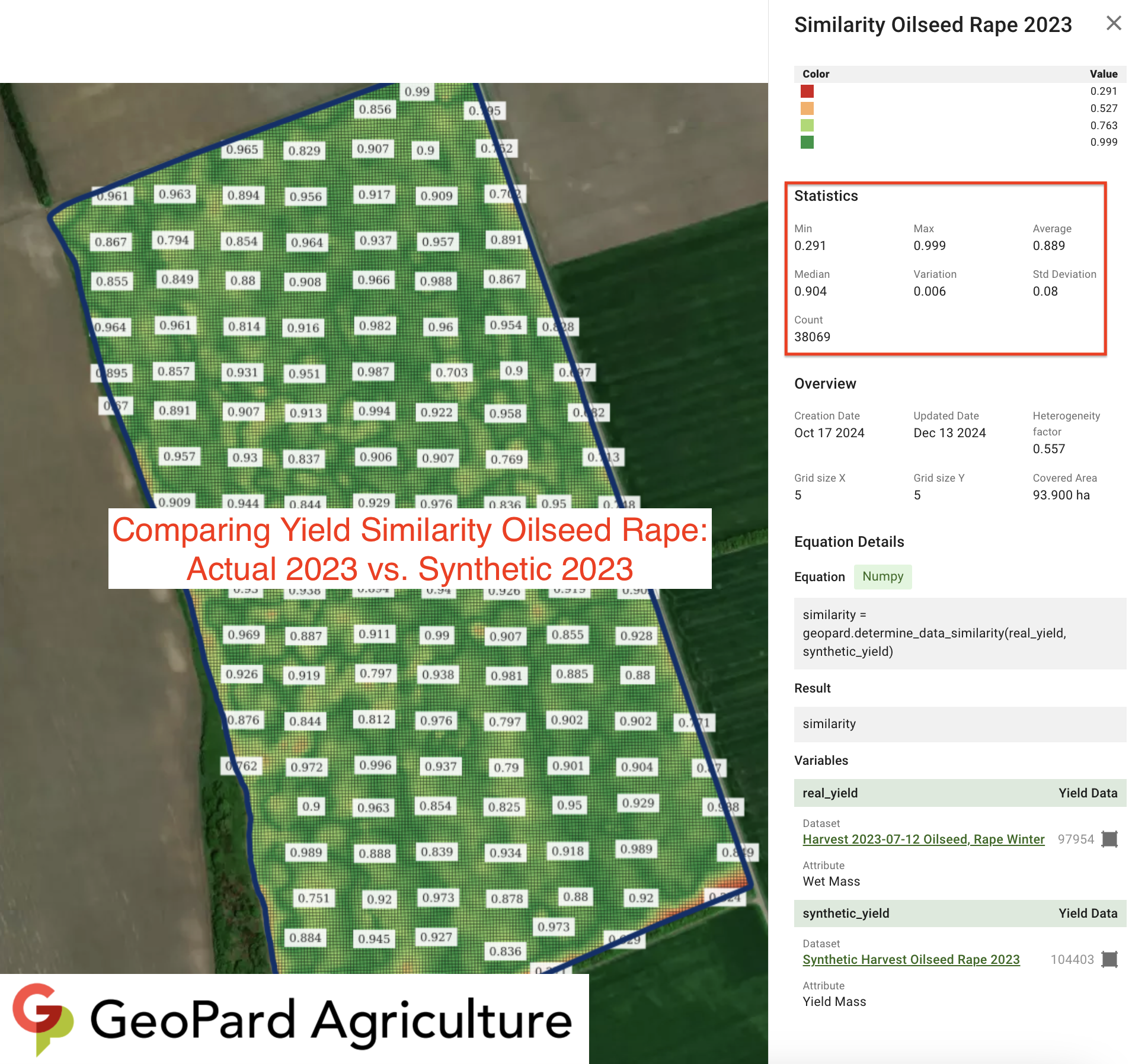Image resolution: width=1132 pixels, height=1064 pixels.
Task: Select the real_yield variable header row
Action: click(x=959, y=793)
